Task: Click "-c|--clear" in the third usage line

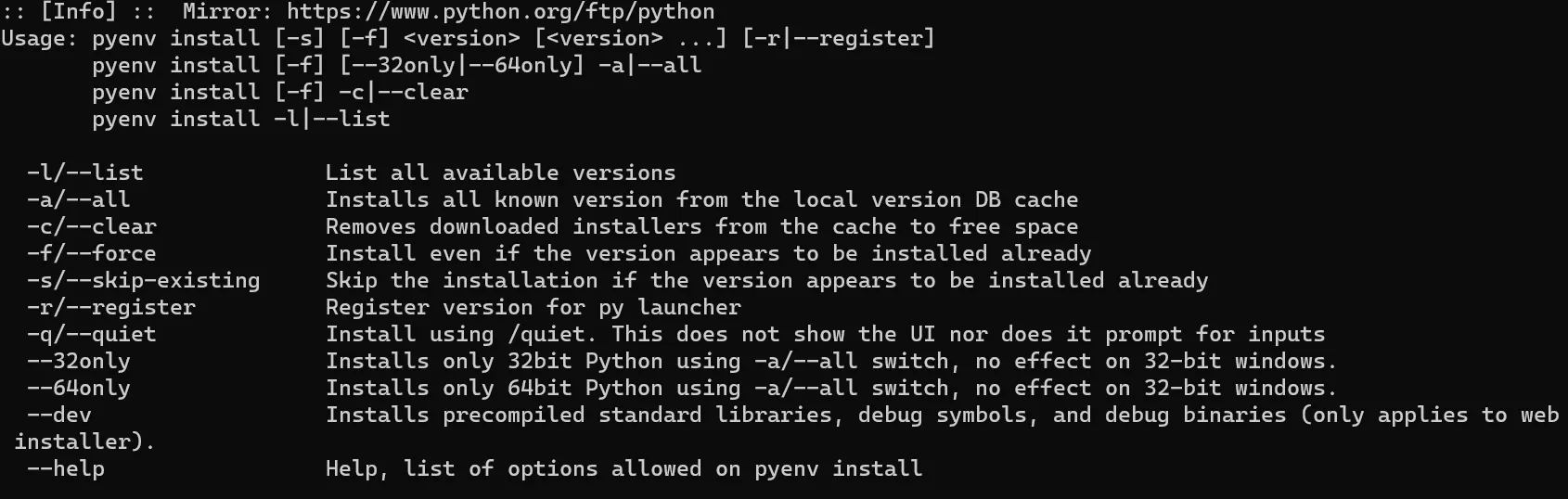Action: [x=403, y=92]
